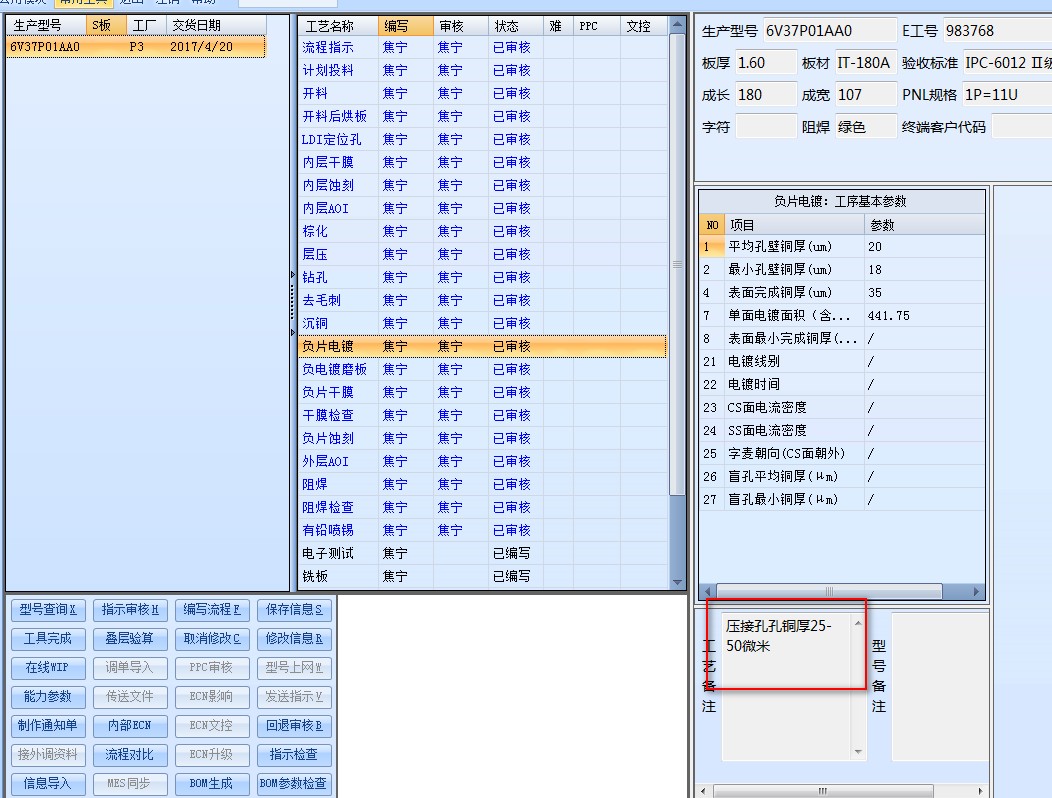Click the 板厚 field showing 1.60
Viewport: 1052px width, 798px height.
[x=766, y=63]
